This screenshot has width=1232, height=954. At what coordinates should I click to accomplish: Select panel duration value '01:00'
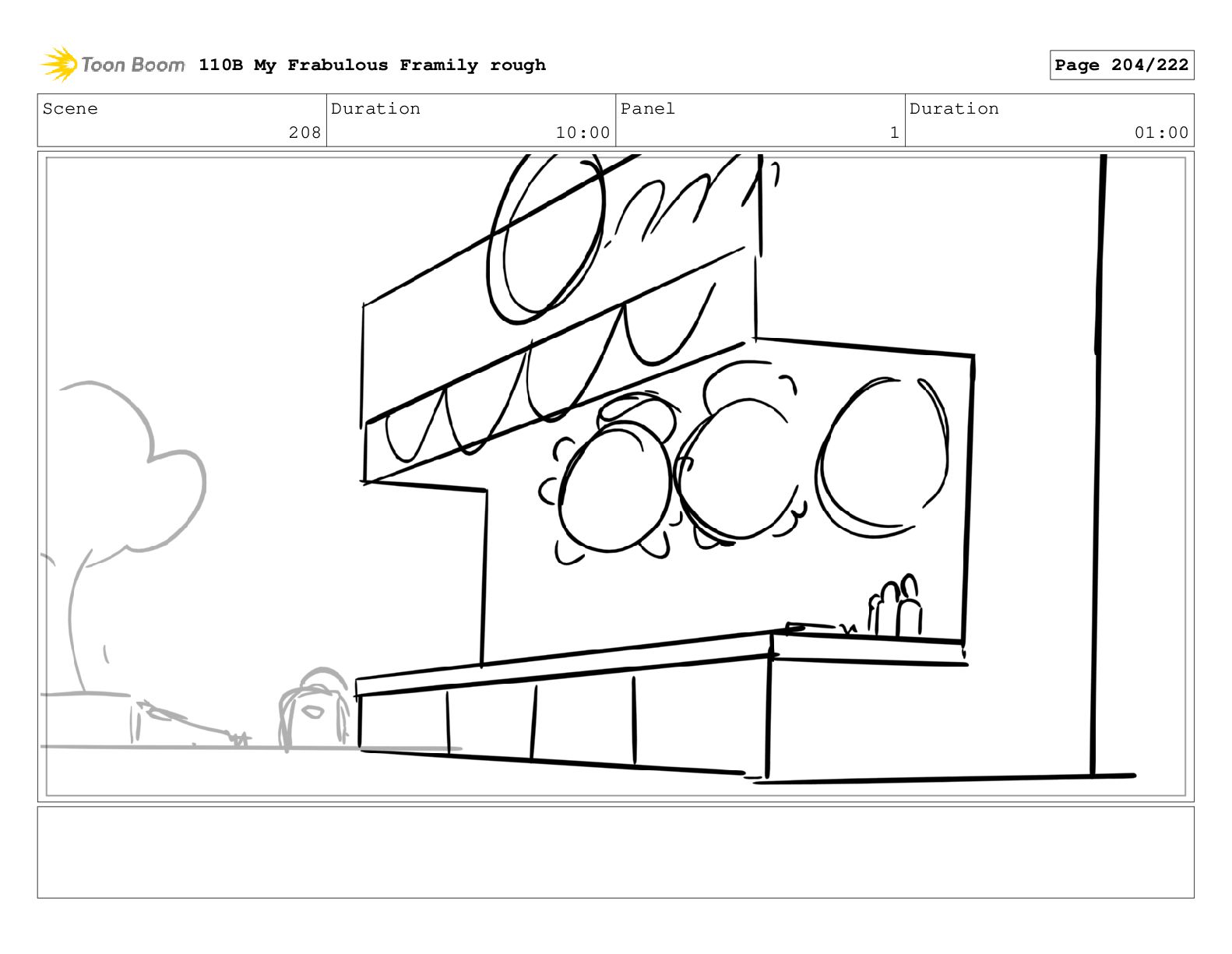(x=1161, y=132)
